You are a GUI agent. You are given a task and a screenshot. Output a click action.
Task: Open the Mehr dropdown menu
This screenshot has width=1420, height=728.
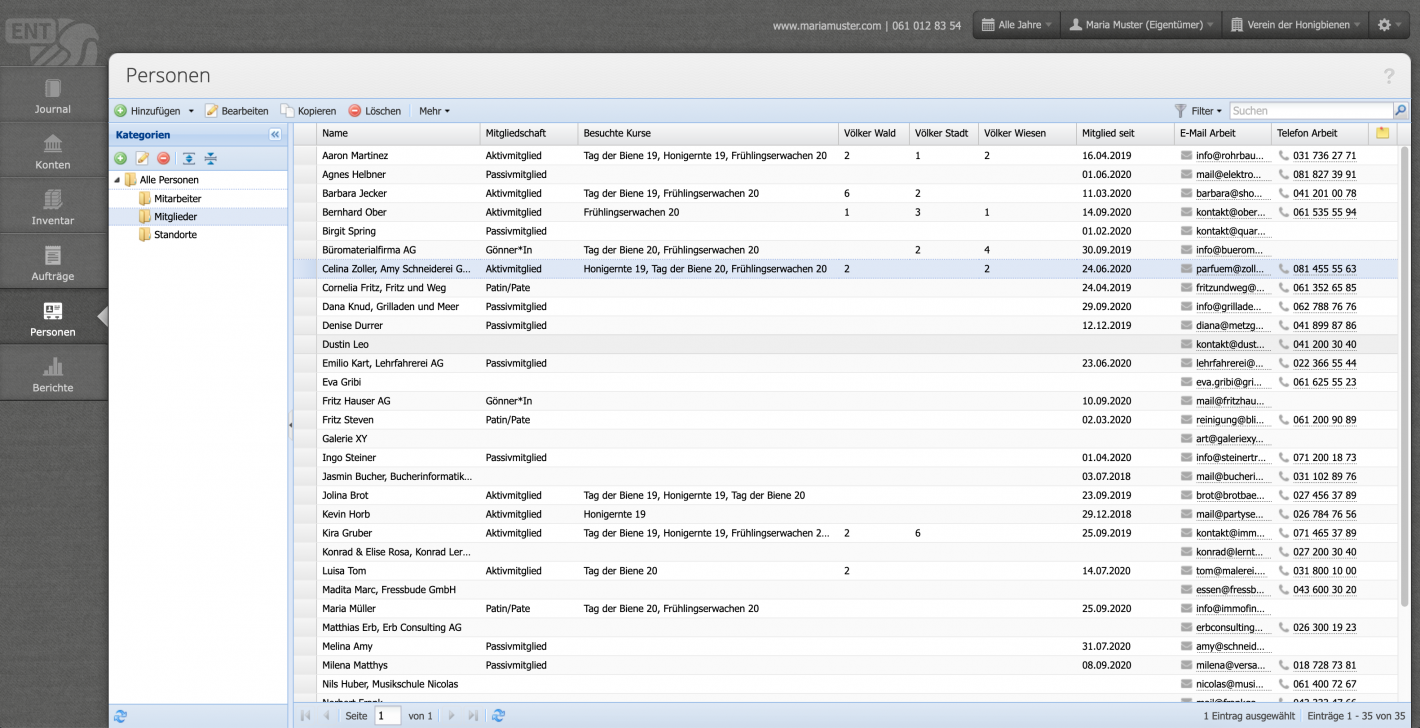coord(434,111)
